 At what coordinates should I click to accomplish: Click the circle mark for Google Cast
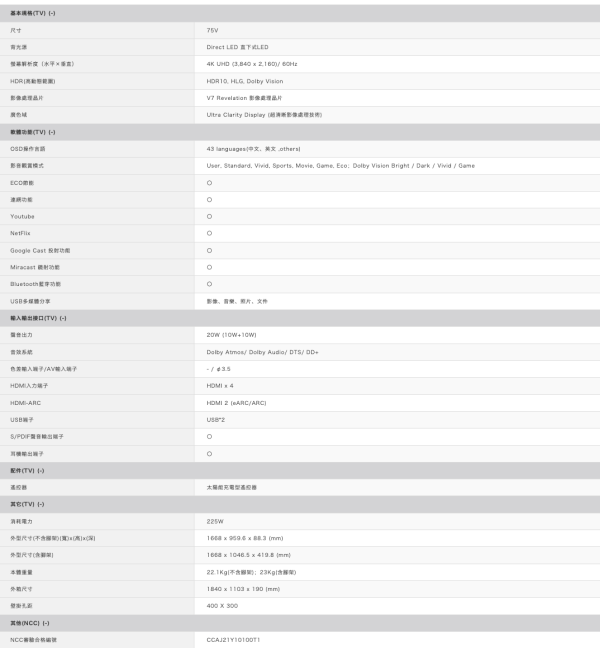pyautogui.click(x=209, y=250)
